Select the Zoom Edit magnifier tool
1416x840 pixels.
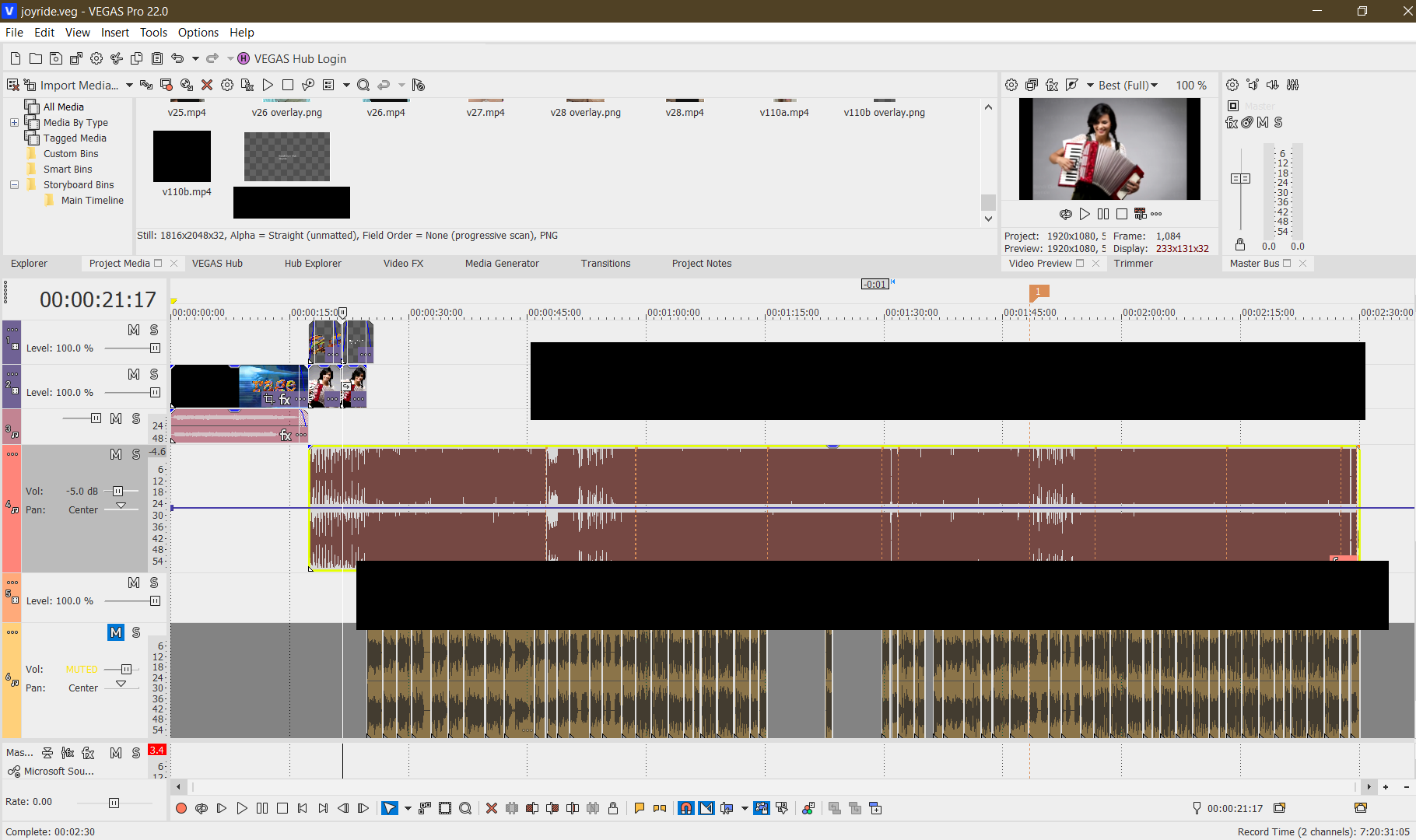pos(465,808)
